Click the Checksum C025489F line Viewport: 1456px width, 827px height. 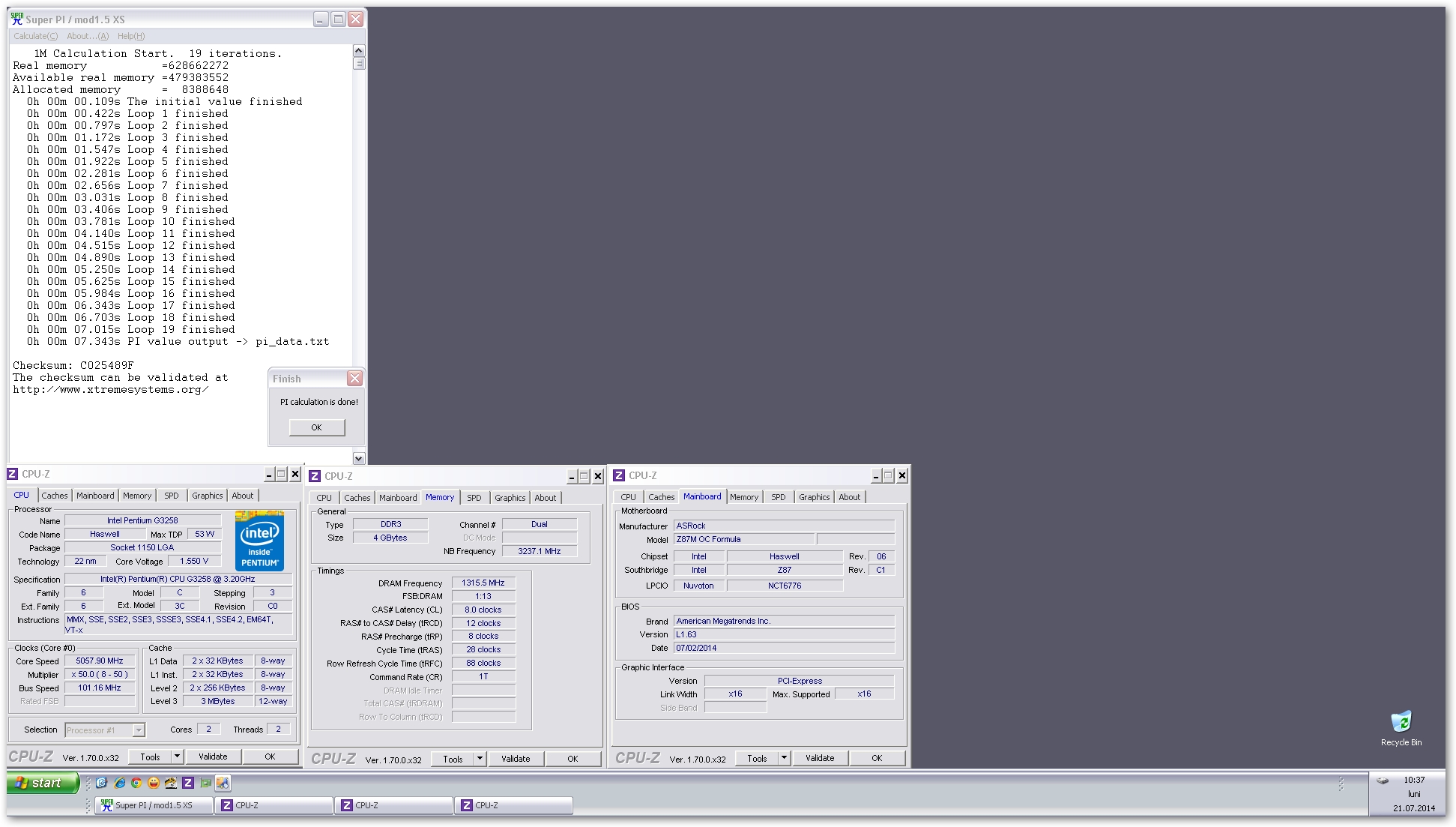[x=73, y=366]
